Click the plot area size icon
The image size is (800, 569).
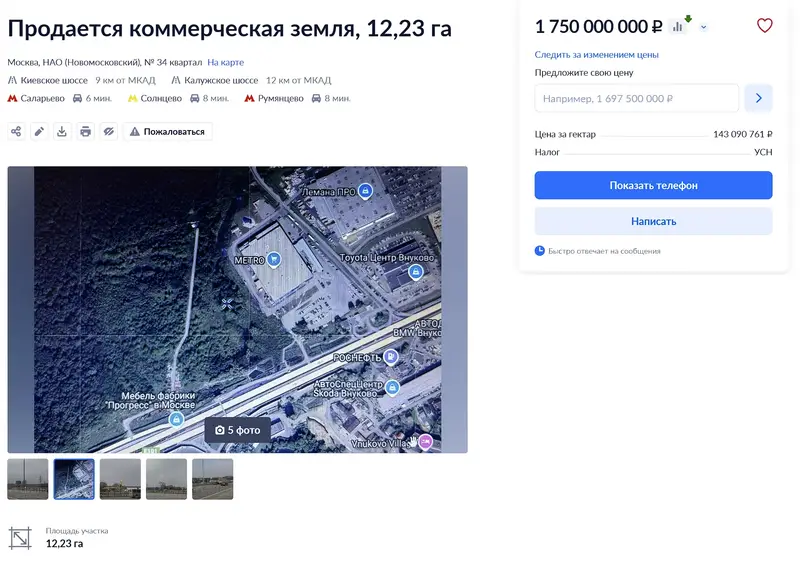[x=20, y=538]
